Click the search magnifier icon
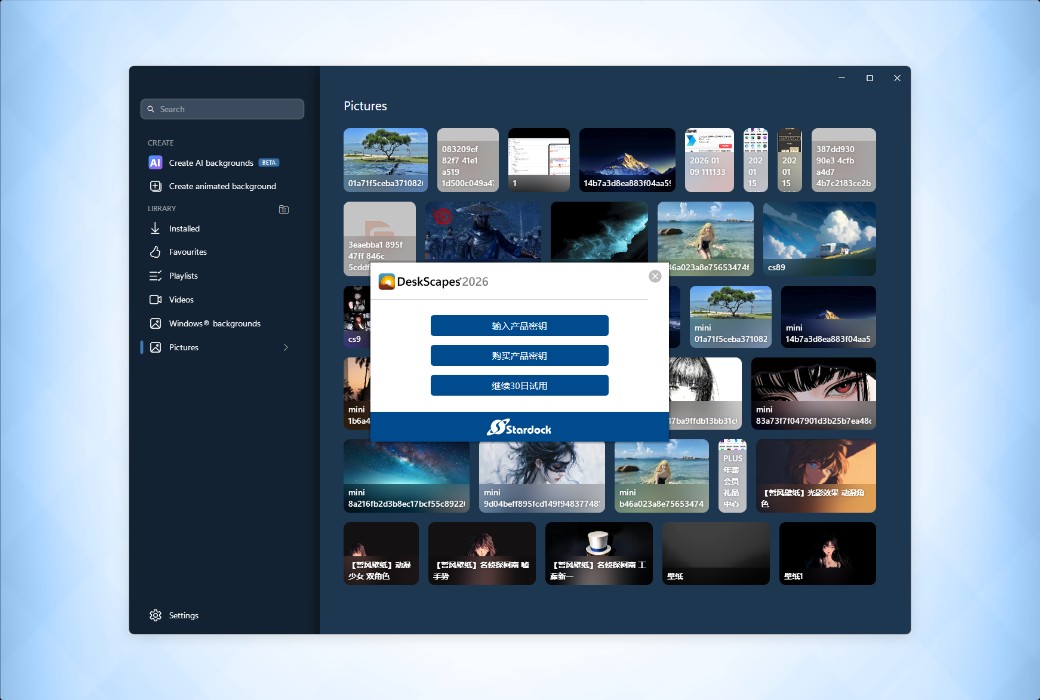Image resolution: width=1040 pixels, height=700 pixels. coord(151,109)
